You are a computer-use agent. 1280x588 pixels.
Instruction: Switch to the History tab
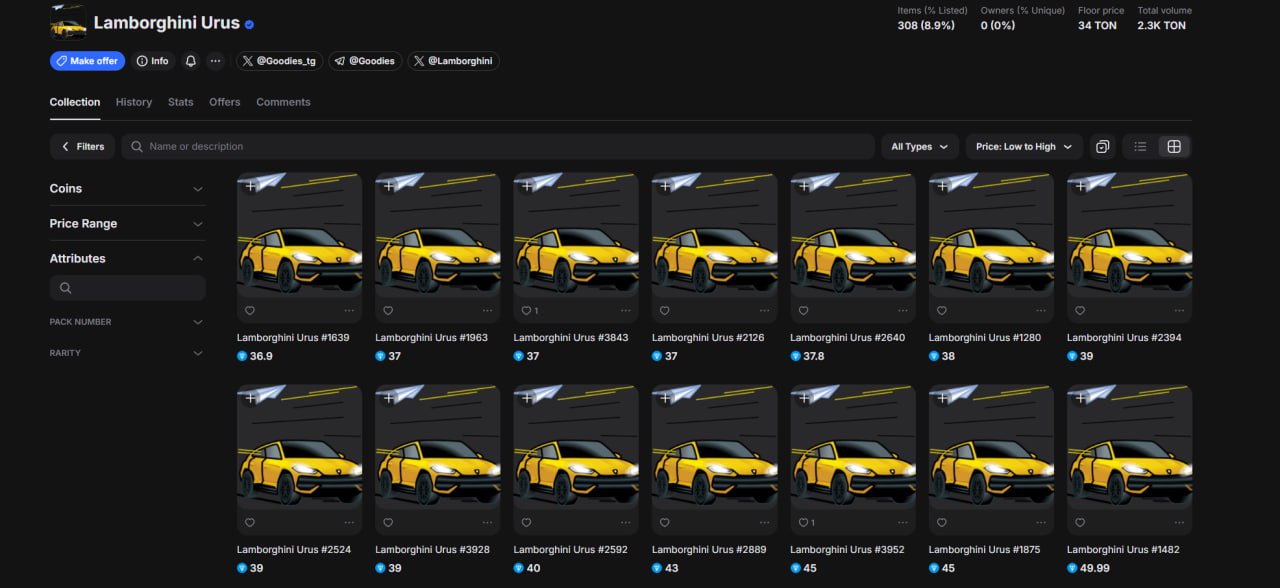click(x=134, y=102)
